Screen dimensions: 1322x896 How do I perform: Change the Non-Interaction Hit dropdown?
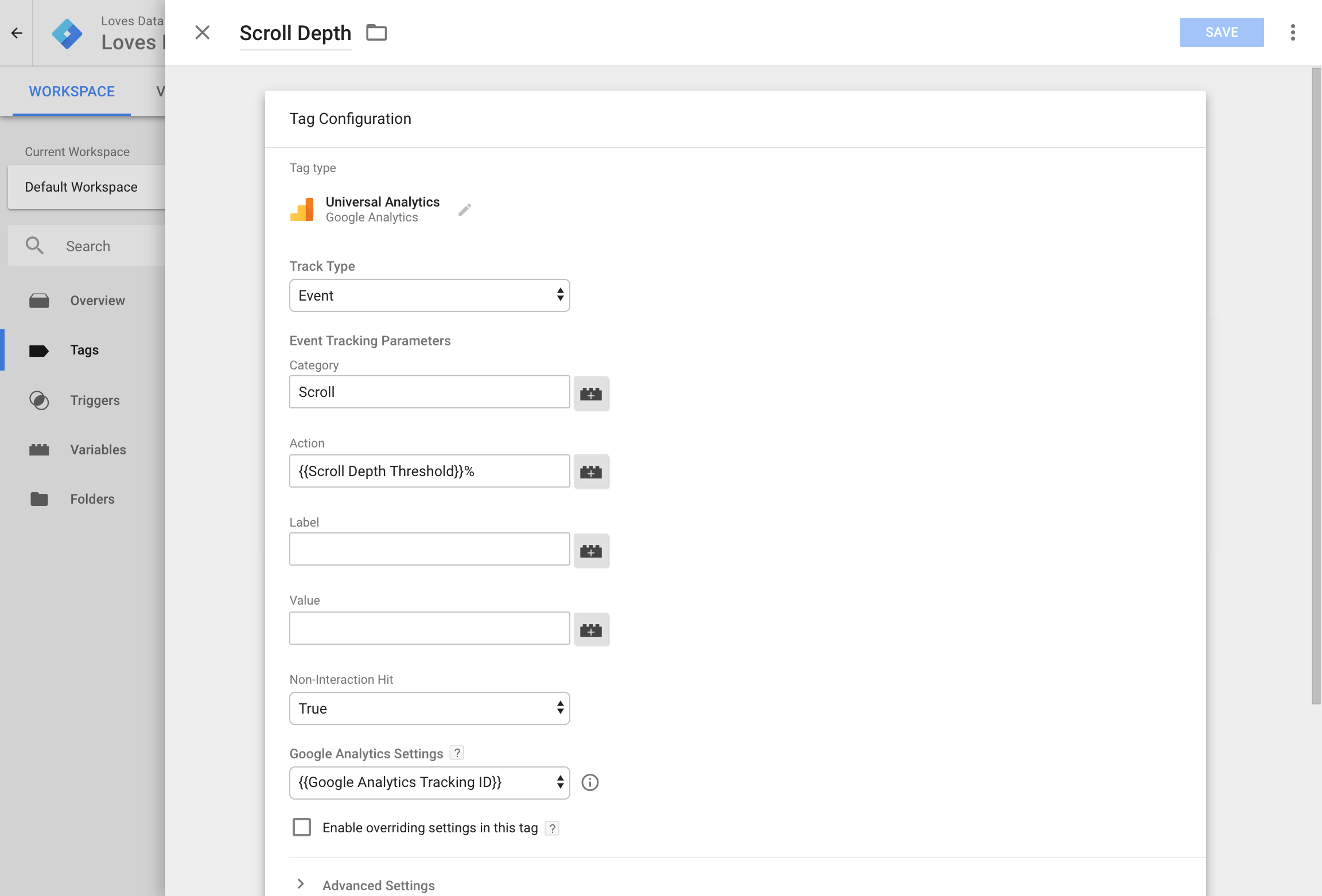pyautogui.click(x=429, y=708)
